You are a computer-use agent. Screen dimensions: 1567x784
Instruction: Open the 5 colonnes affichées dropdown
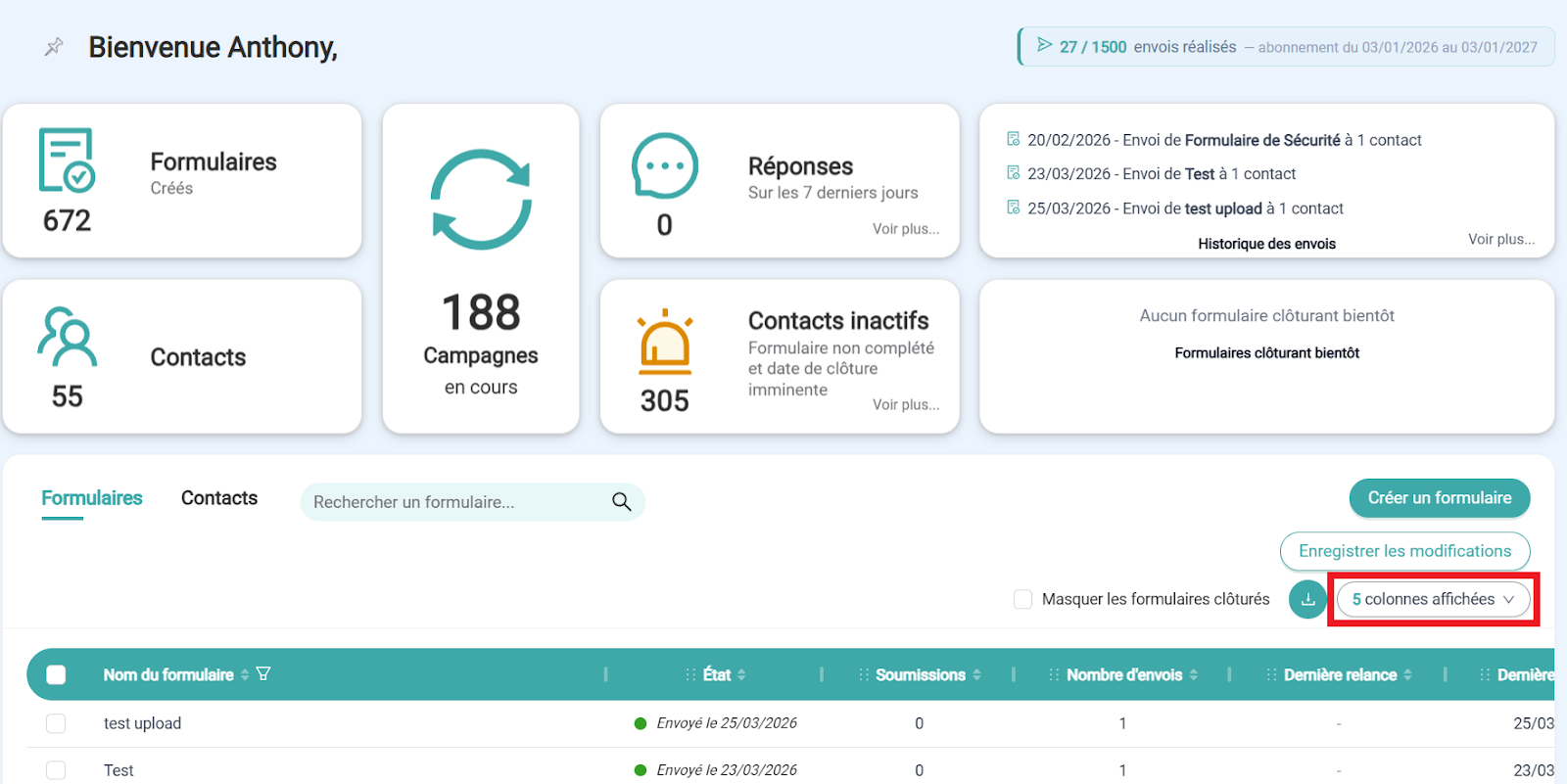click(1433, 599)
